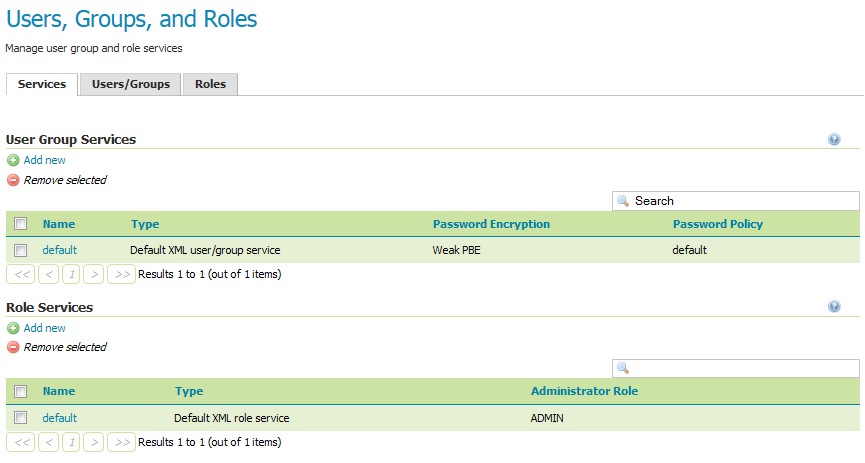Switch to the Roles tab
The image size is (865, 463).
pyautogui.click(x=210, y=84)
